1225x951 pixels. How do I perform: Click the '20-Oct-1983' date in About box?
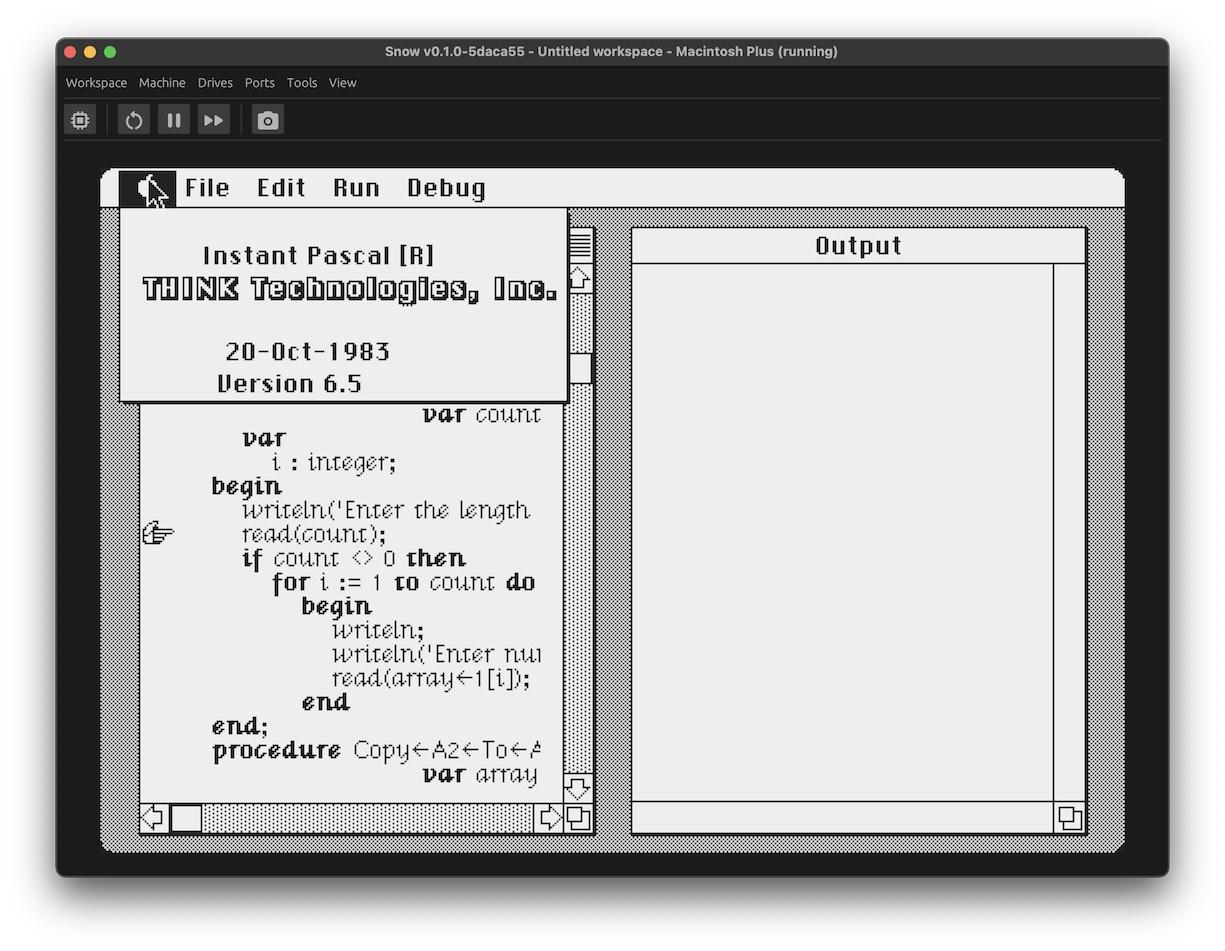(307, 352)
